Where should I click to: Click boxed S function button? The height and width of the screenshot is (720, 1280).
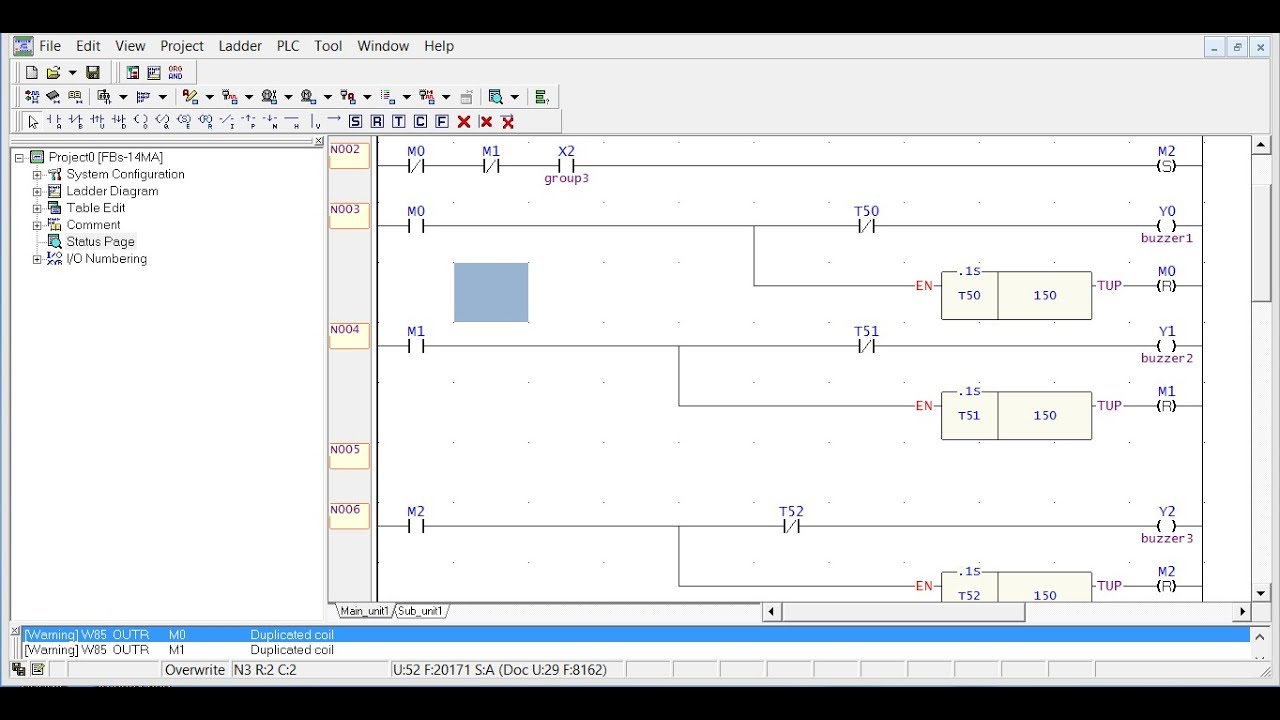[x=355, y=122]
